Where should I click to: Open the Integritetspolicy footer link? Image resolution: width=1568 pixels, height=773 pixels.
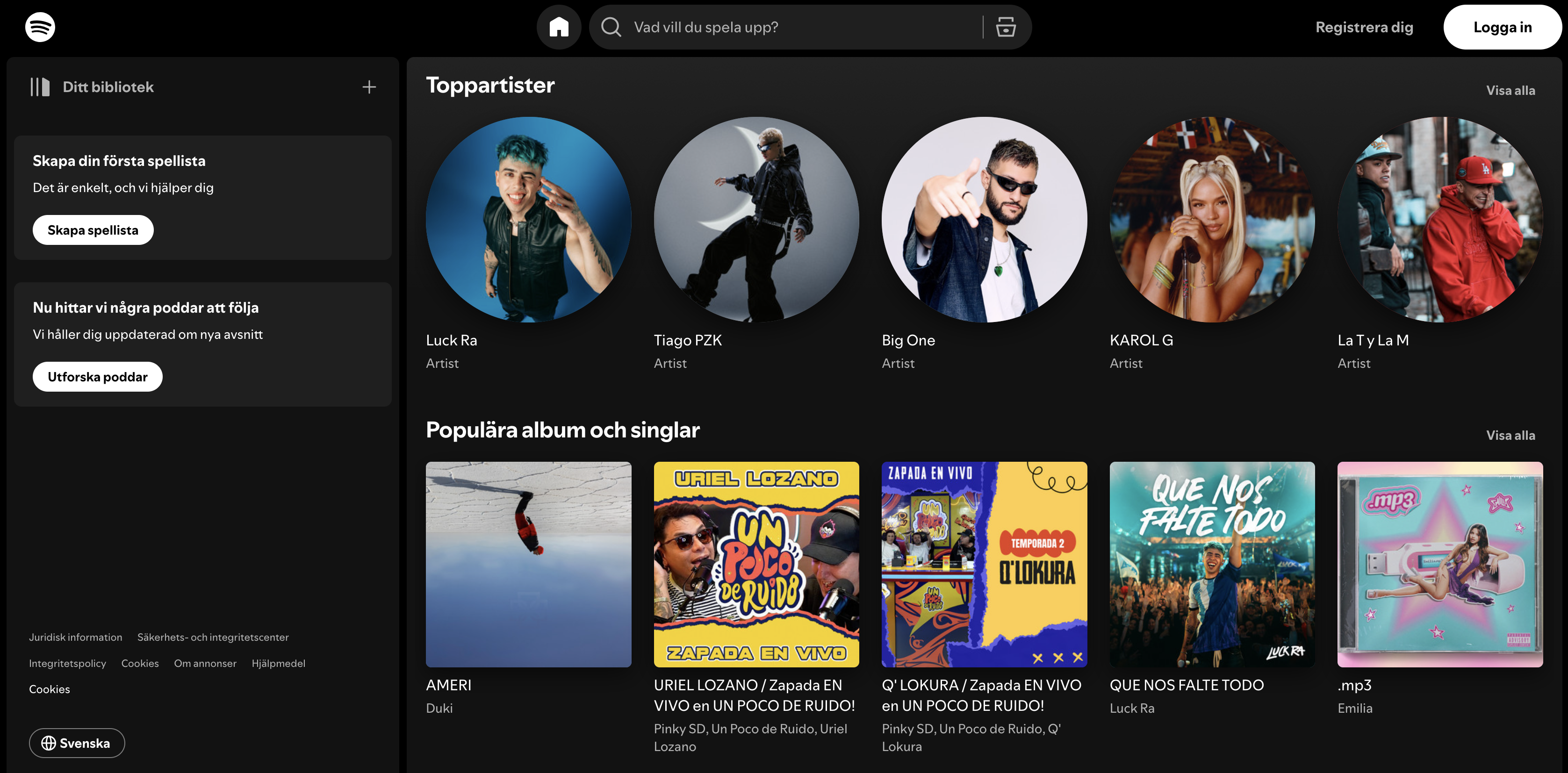point(68,664)
